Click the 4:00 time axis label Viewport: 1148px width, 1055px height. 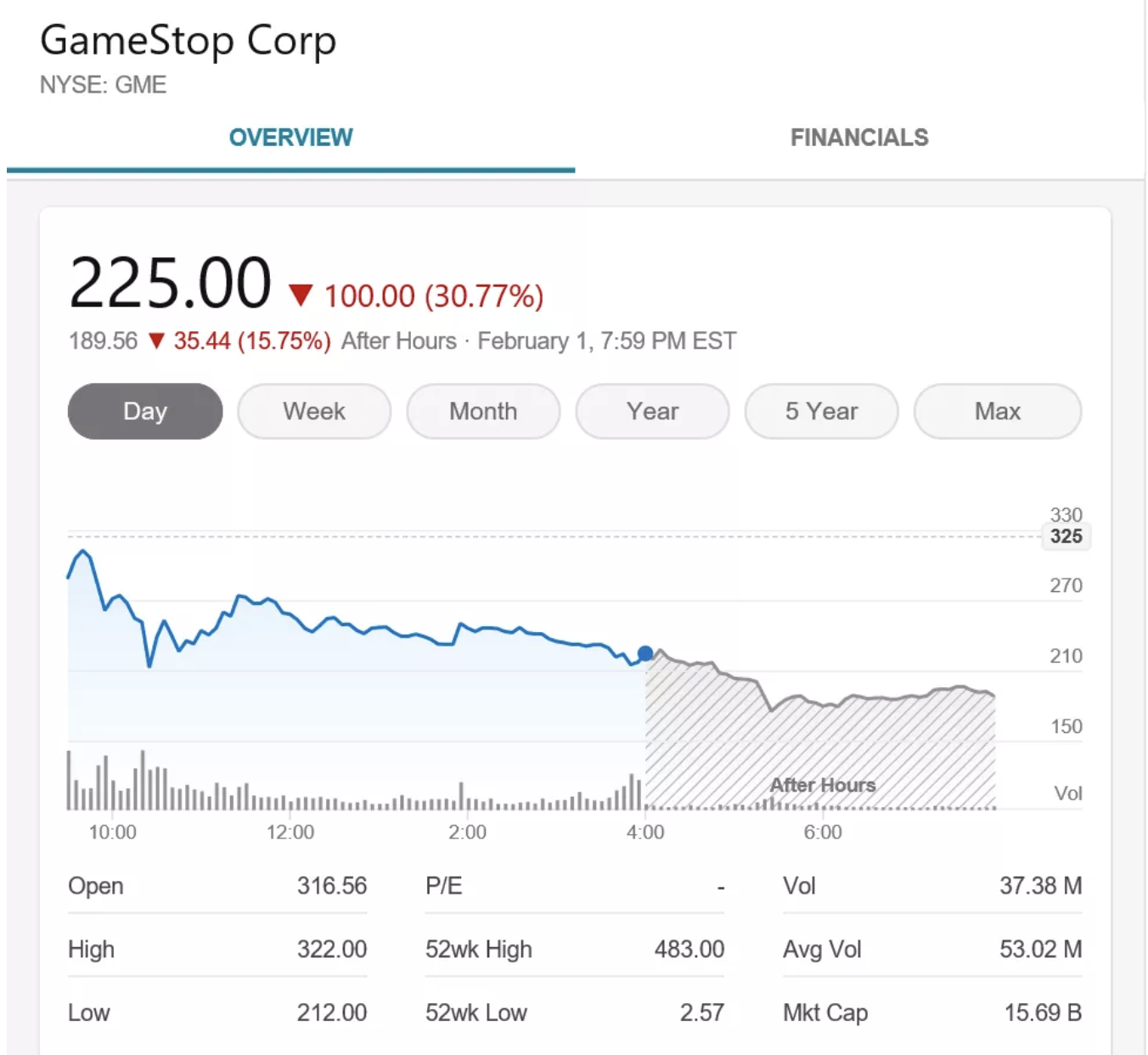tap(645, 832)
